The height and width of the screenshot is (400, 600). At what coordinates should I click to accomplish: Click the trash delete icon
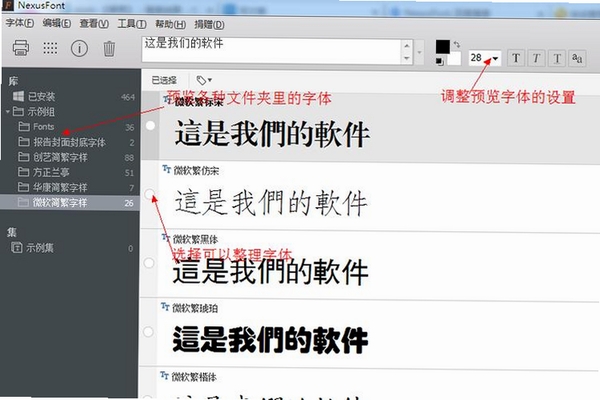point(109,49)
